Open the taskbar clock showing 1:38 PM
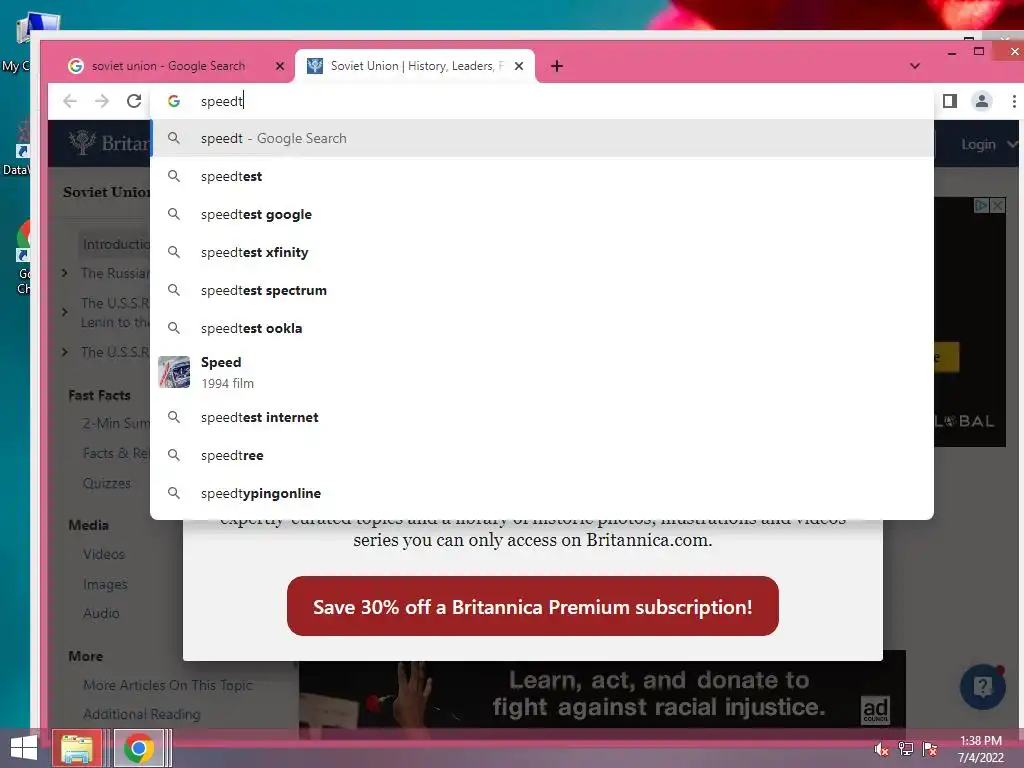The height and width of the screenshot is (768, 1024). tap(980, 749)
